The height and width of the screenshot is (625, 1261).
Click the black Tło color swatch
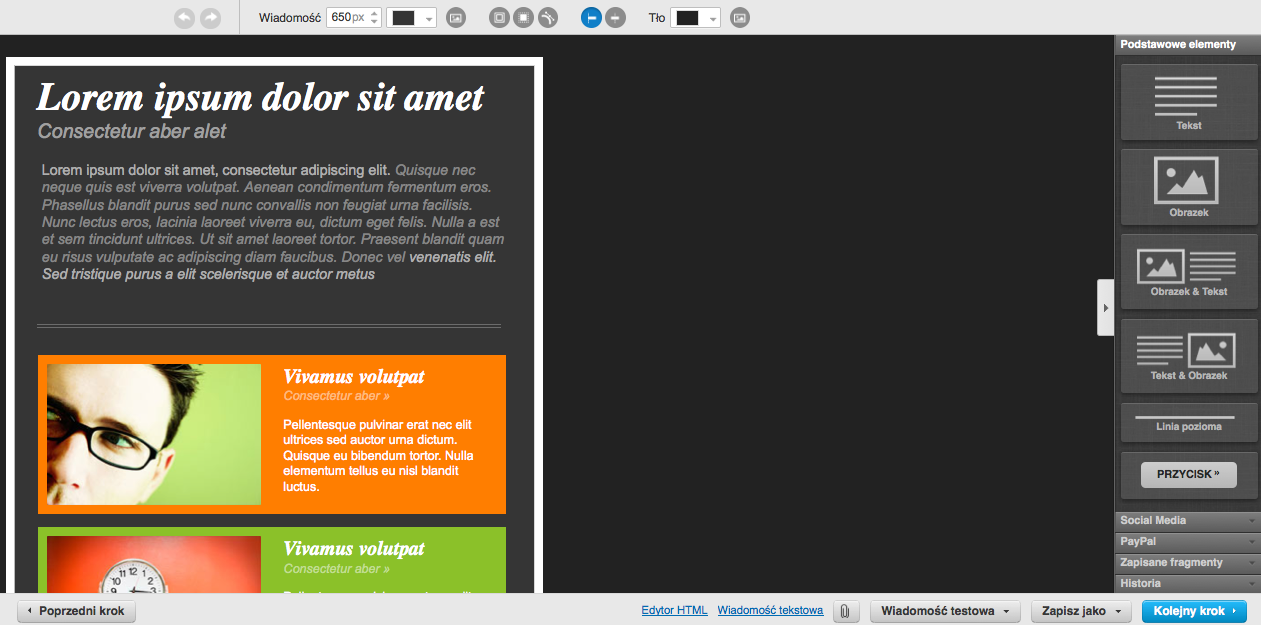[x=687, y=18]
